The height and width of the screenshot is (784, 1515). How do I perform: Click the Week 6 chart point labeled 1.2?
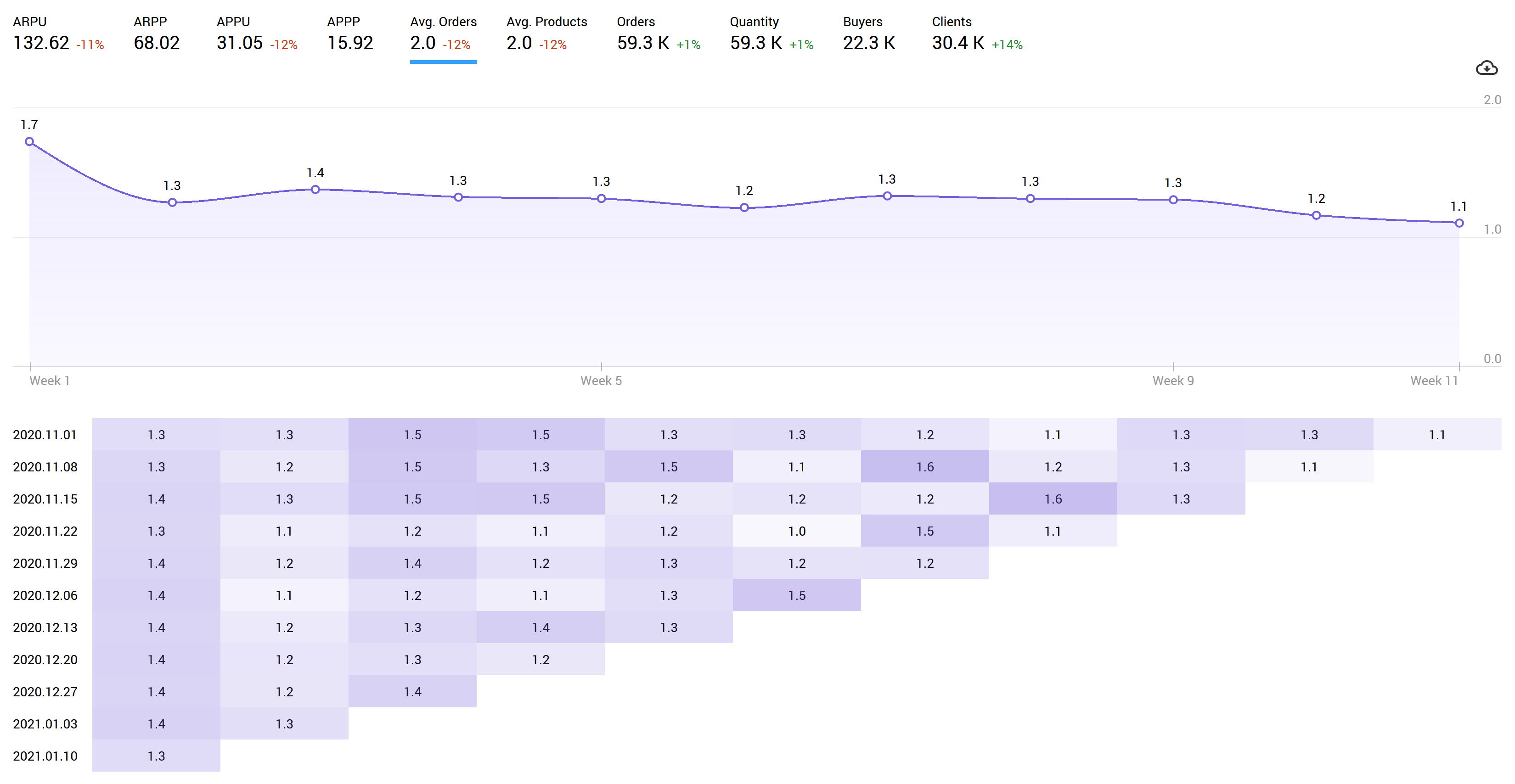click(x=744, y=207)
